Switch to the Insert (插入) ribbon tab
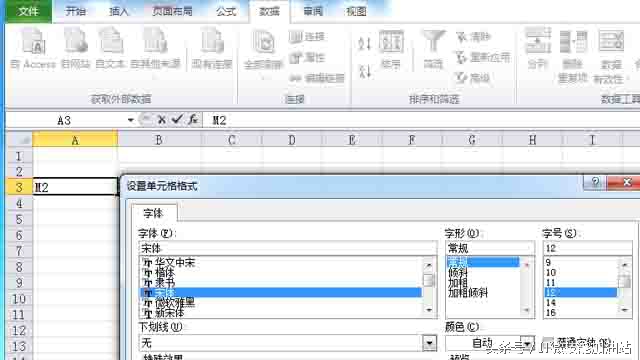The image size is (640, 360). click(118, 11)
